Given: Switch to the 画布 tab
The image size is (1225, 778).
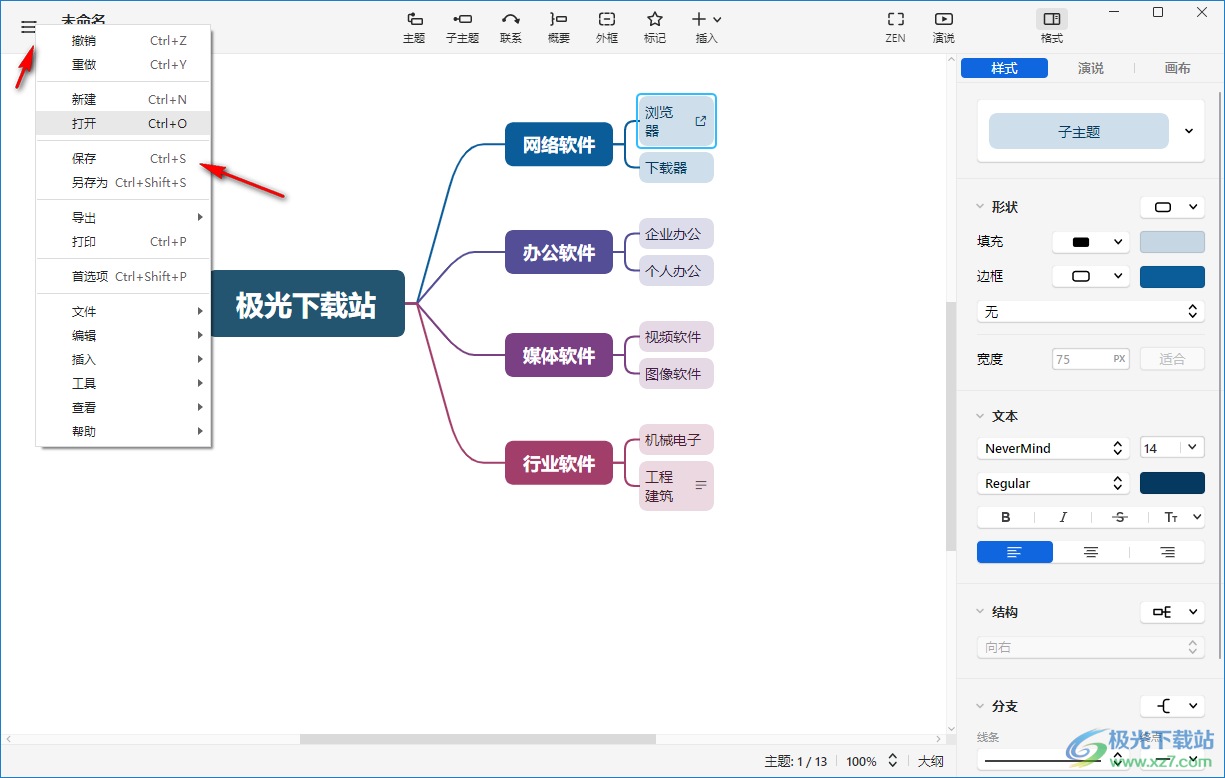Looking at the screenshot, I should click(x=1178, y=68).
